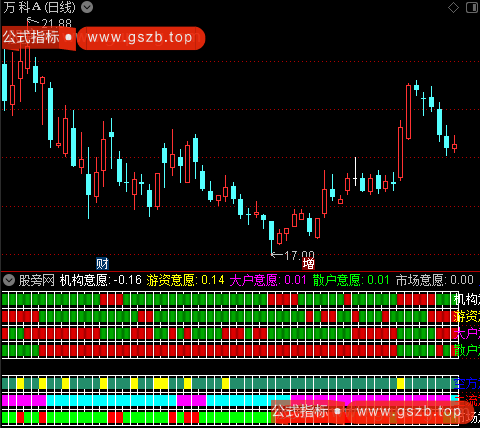Click the white candlestick in the price chart

(355, 171)
